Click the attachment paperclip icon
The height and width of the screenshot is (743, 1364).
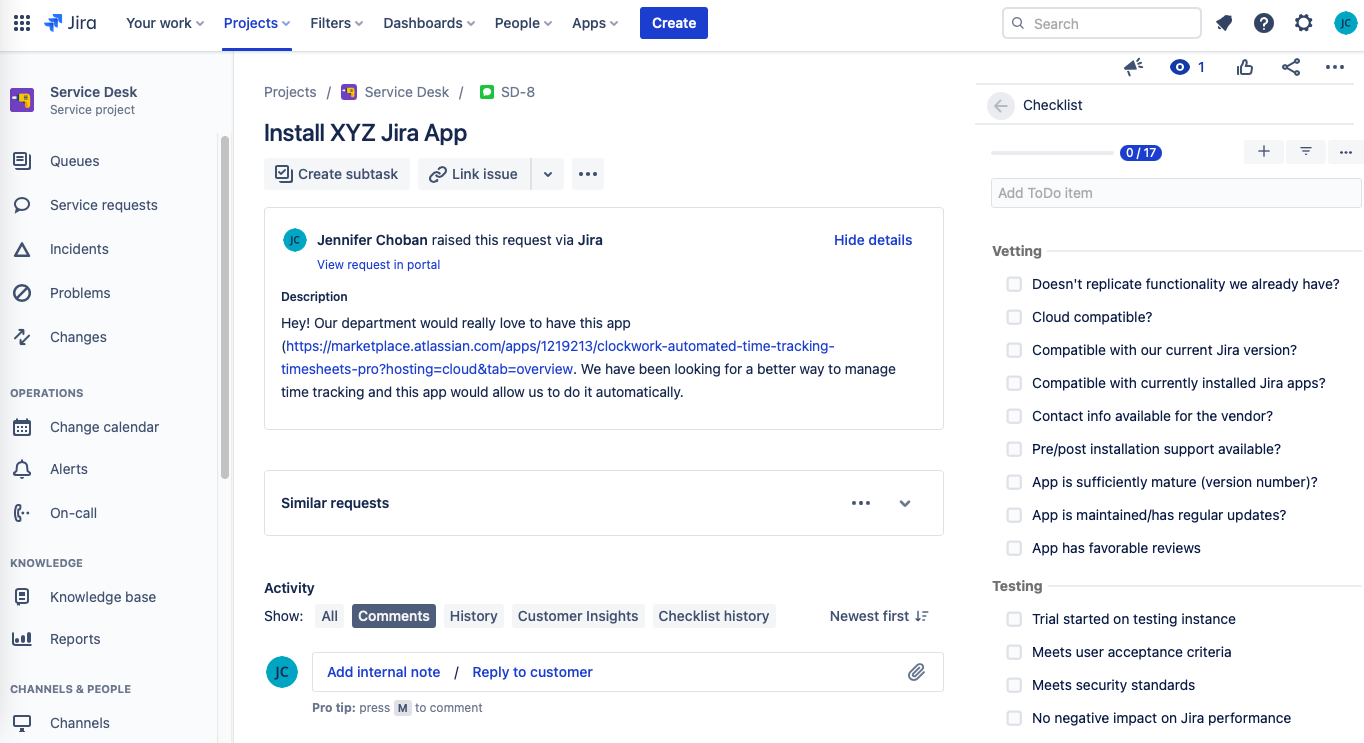coord(917,672)
